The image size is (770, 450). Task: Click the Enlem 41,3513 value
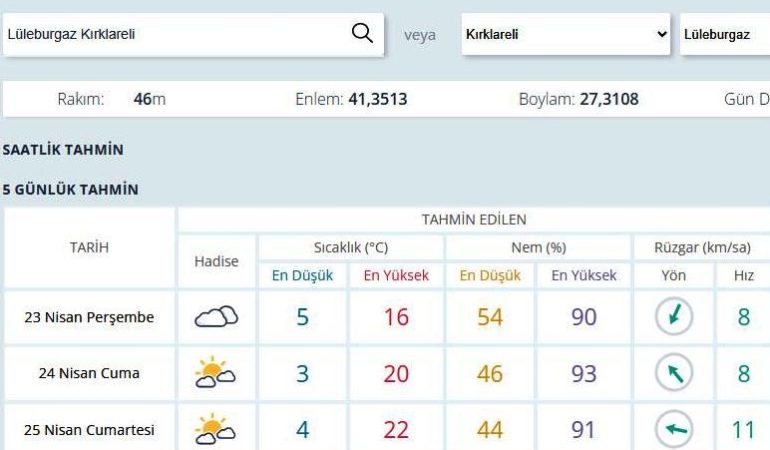[x=377, y=99]
